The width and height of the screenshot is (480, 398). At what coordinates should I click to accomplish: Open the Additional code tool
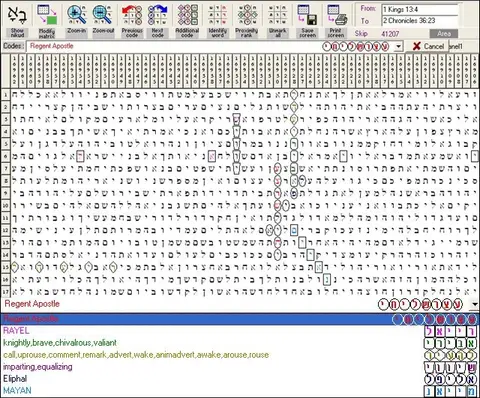click(187, 20)
